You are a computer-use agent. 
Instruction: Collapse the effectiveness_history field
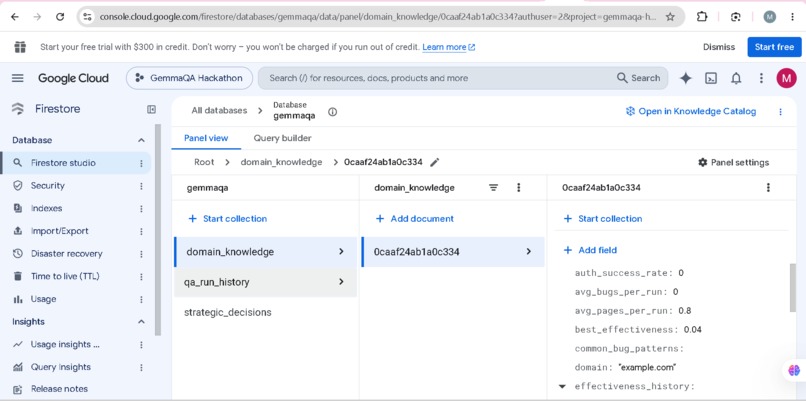(562, 387)
